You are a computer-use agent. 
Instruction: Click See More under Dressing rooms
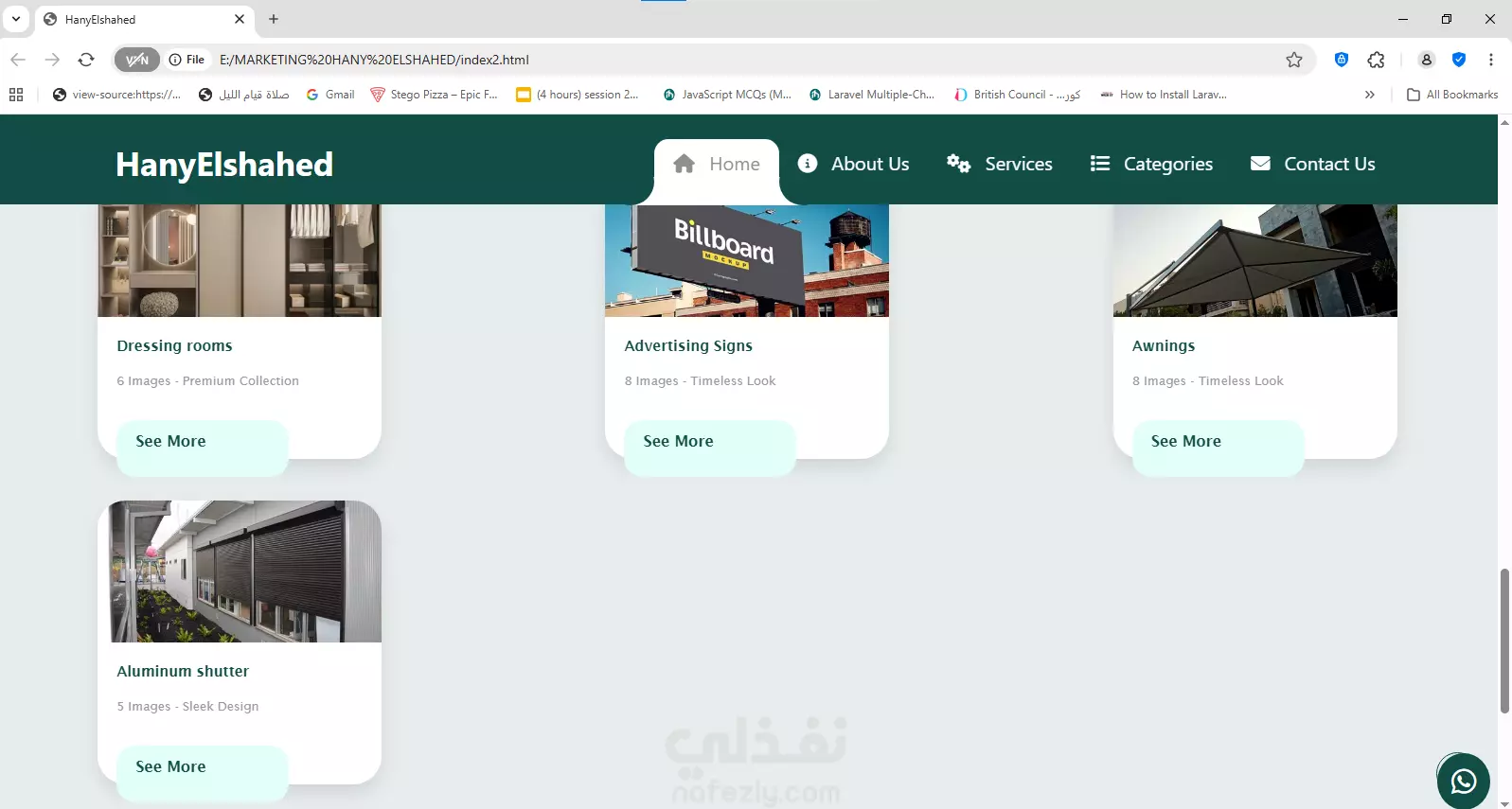point(202,448)
